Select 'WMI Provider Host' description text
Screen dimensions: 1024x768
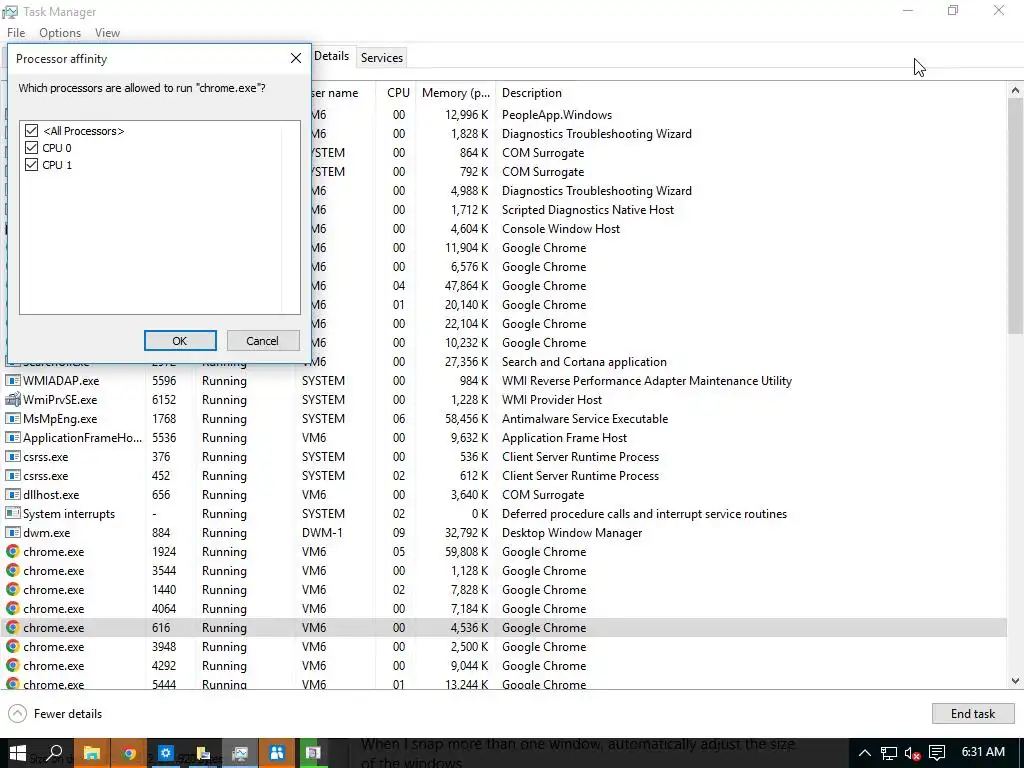[551, 399]
